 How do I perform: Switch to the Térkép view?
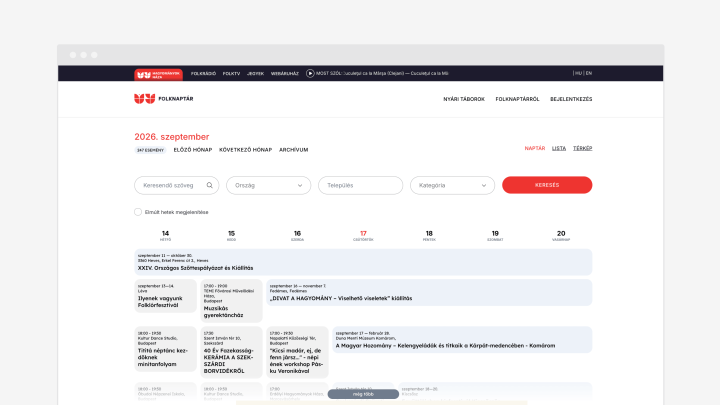[582, 148]
